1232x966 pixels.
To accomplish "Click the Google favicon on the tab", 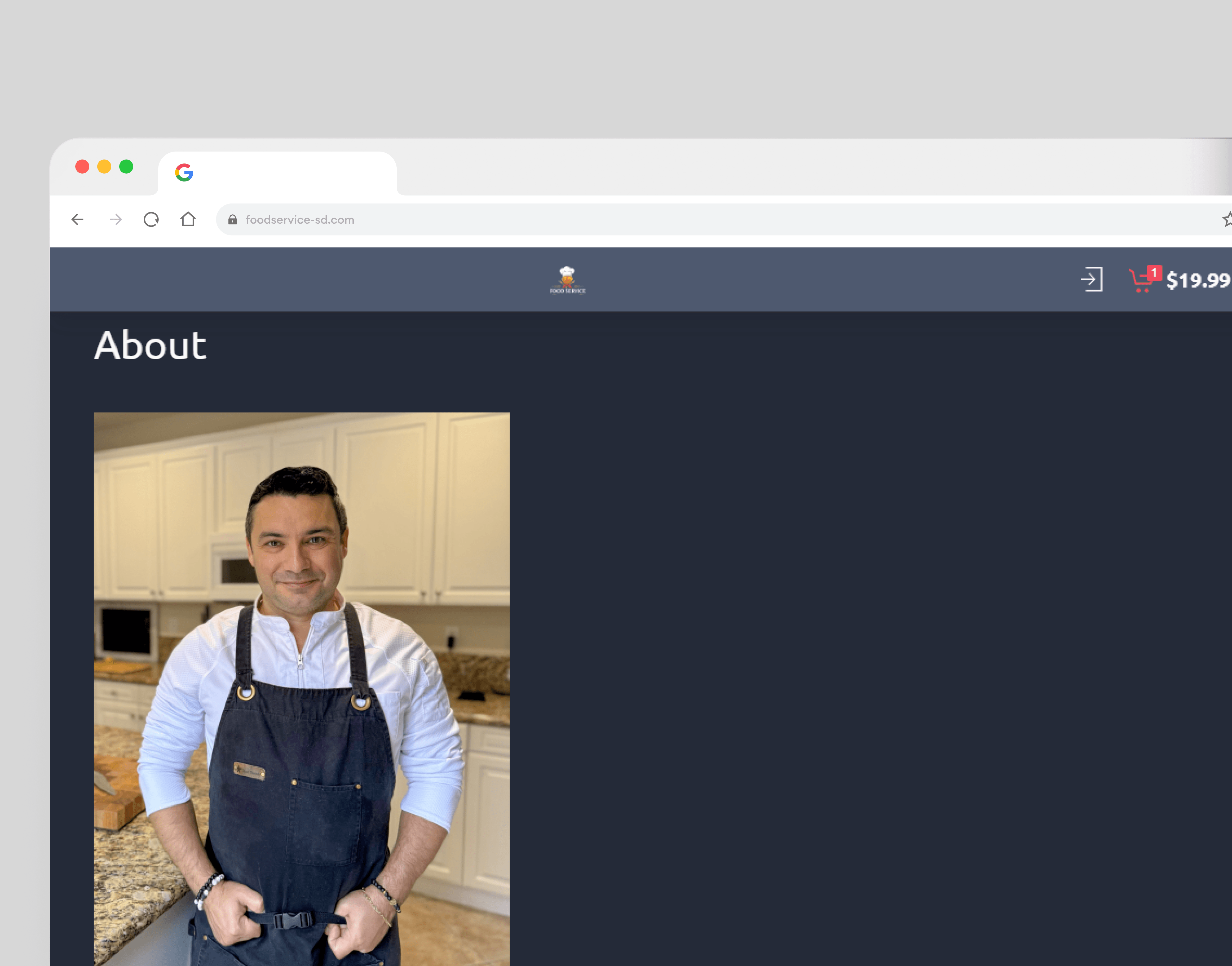I will tap(184, 172).
